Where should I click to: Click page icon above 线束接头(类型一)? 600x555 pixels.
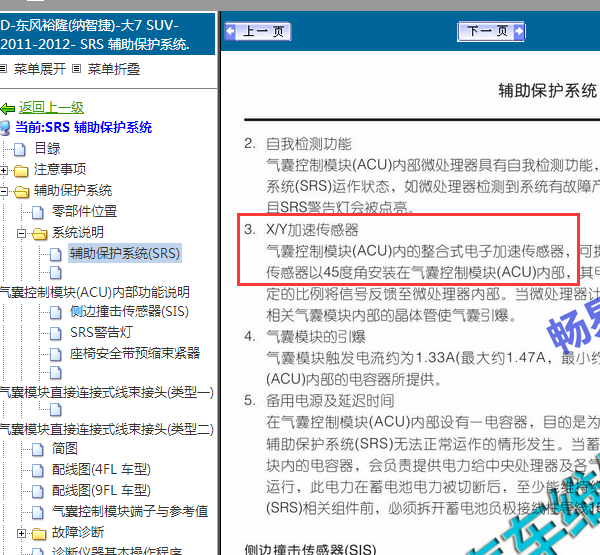[55, 373]
